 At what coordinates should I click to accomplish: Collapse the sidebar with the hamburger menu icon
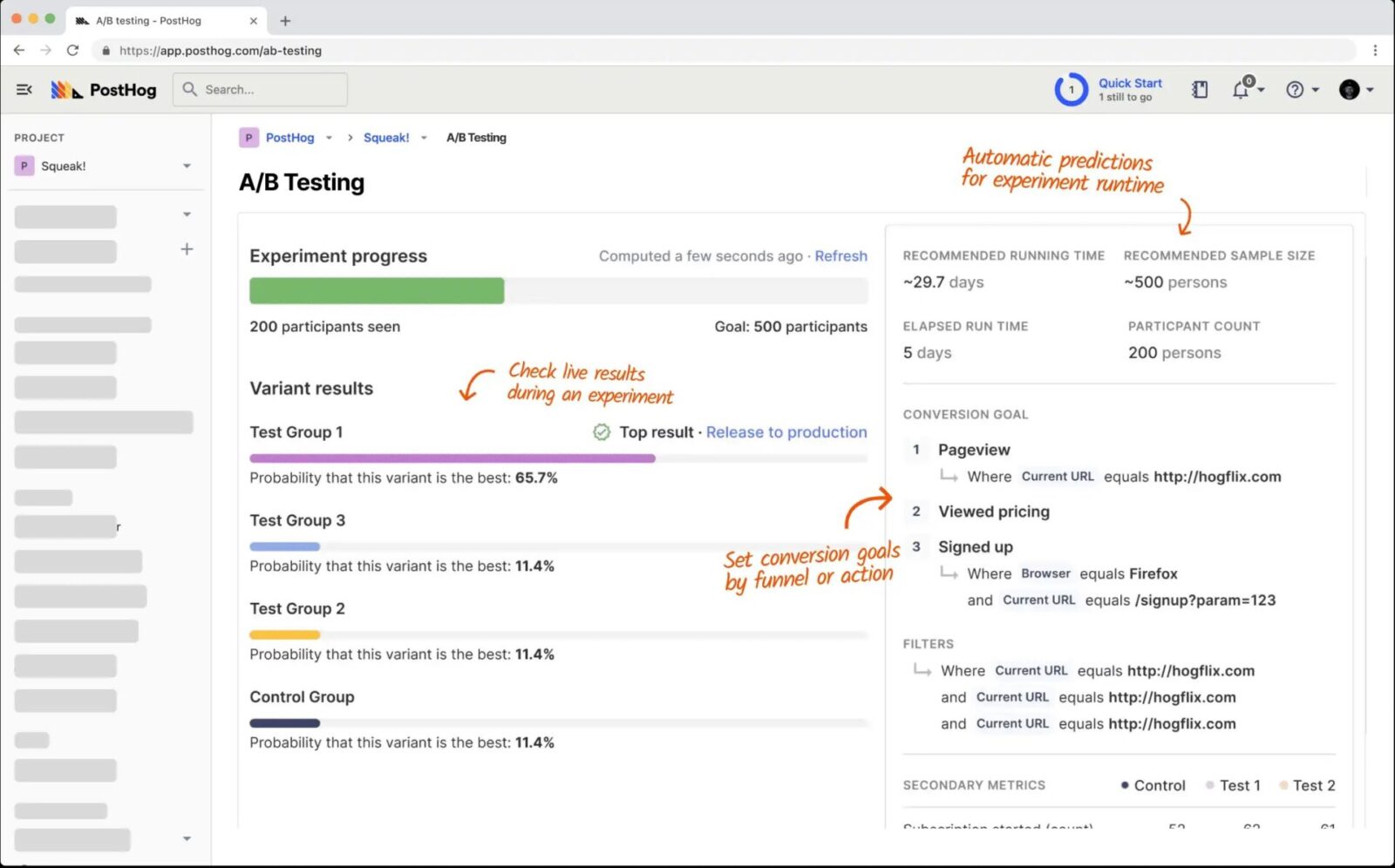pyautogui.click(x=24, y=90)
